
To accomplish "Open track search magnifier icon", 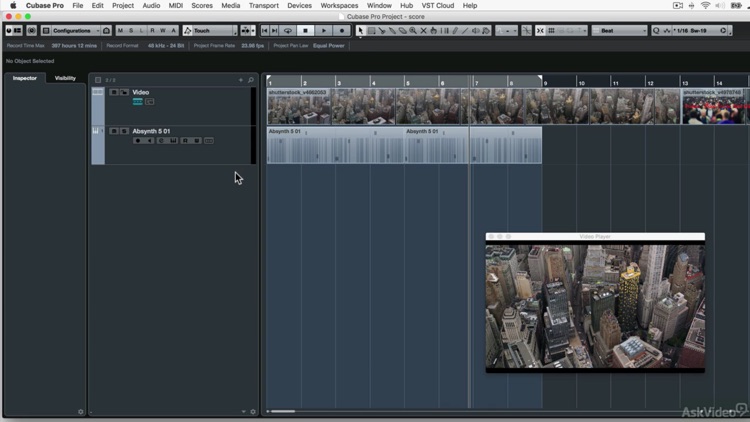I will click(x=251, y=80).
